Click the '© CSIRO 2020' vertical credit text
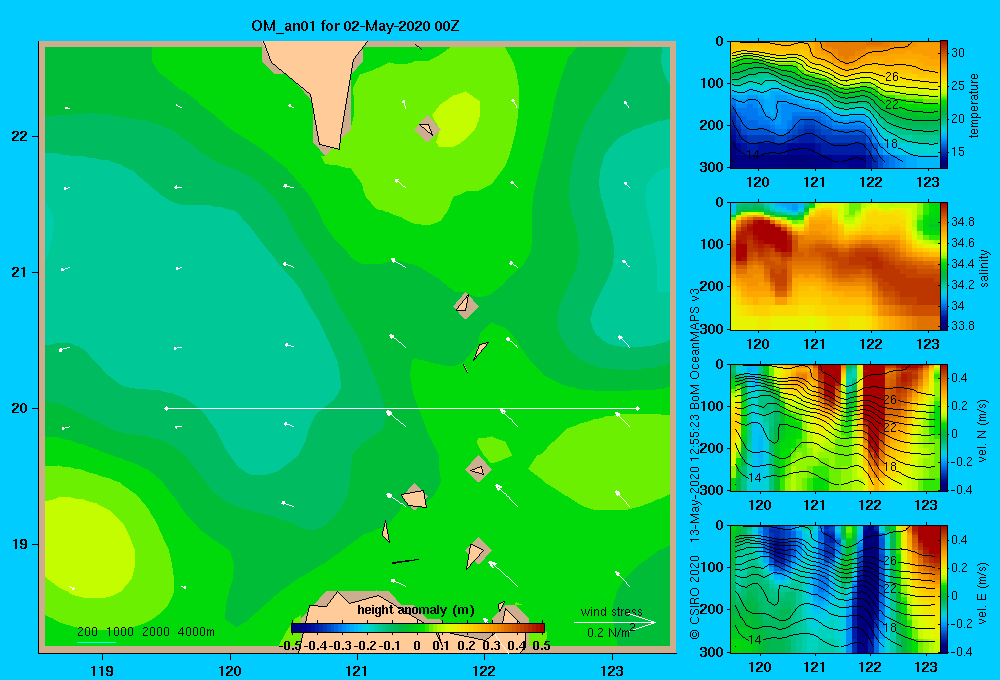Viewport: 1000px width, 680px height. tap(695, 597)
